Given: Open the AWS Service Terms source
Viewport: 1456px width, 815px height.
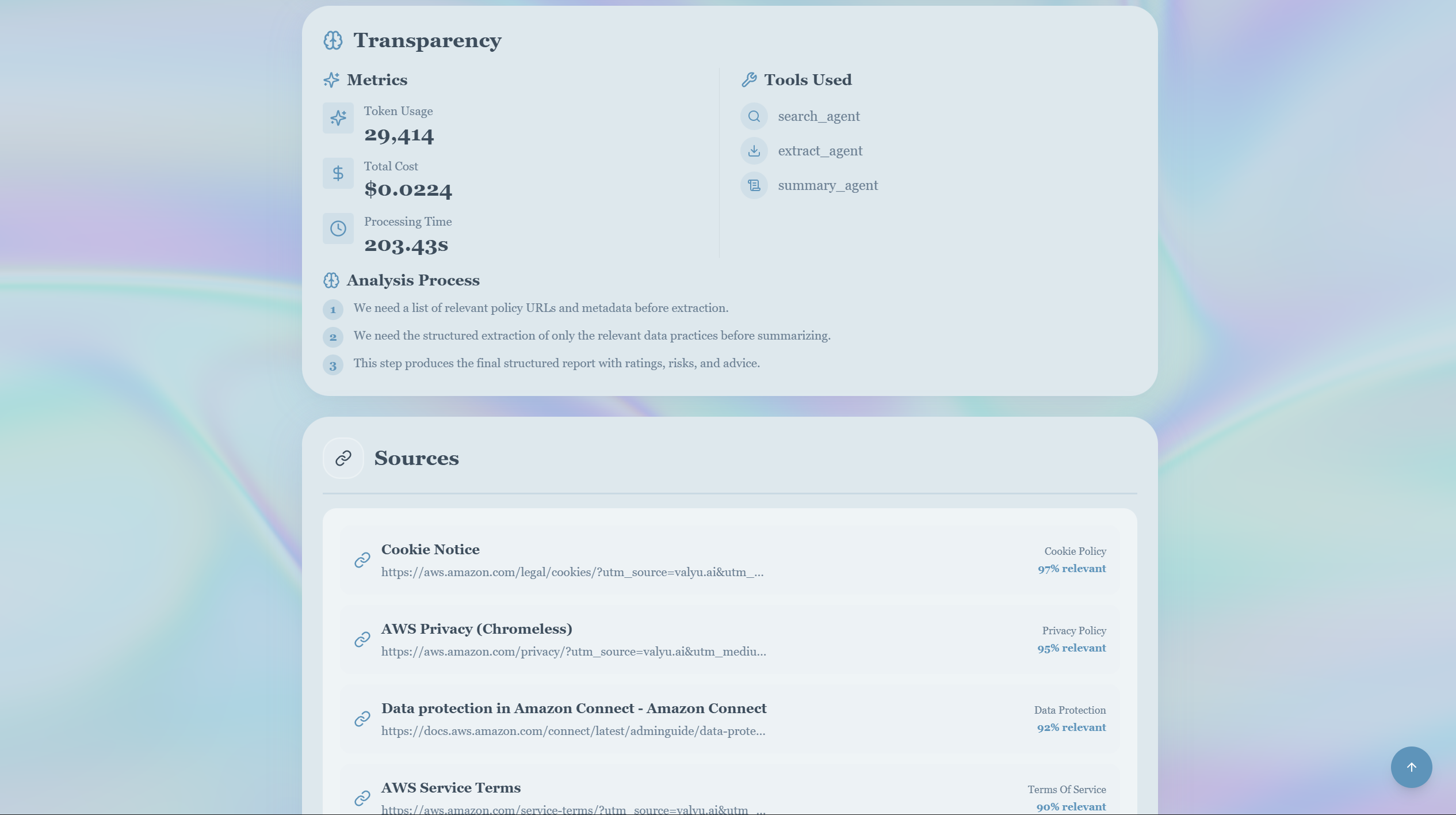Looking at the screenshot, I should (x=450, y=788).
